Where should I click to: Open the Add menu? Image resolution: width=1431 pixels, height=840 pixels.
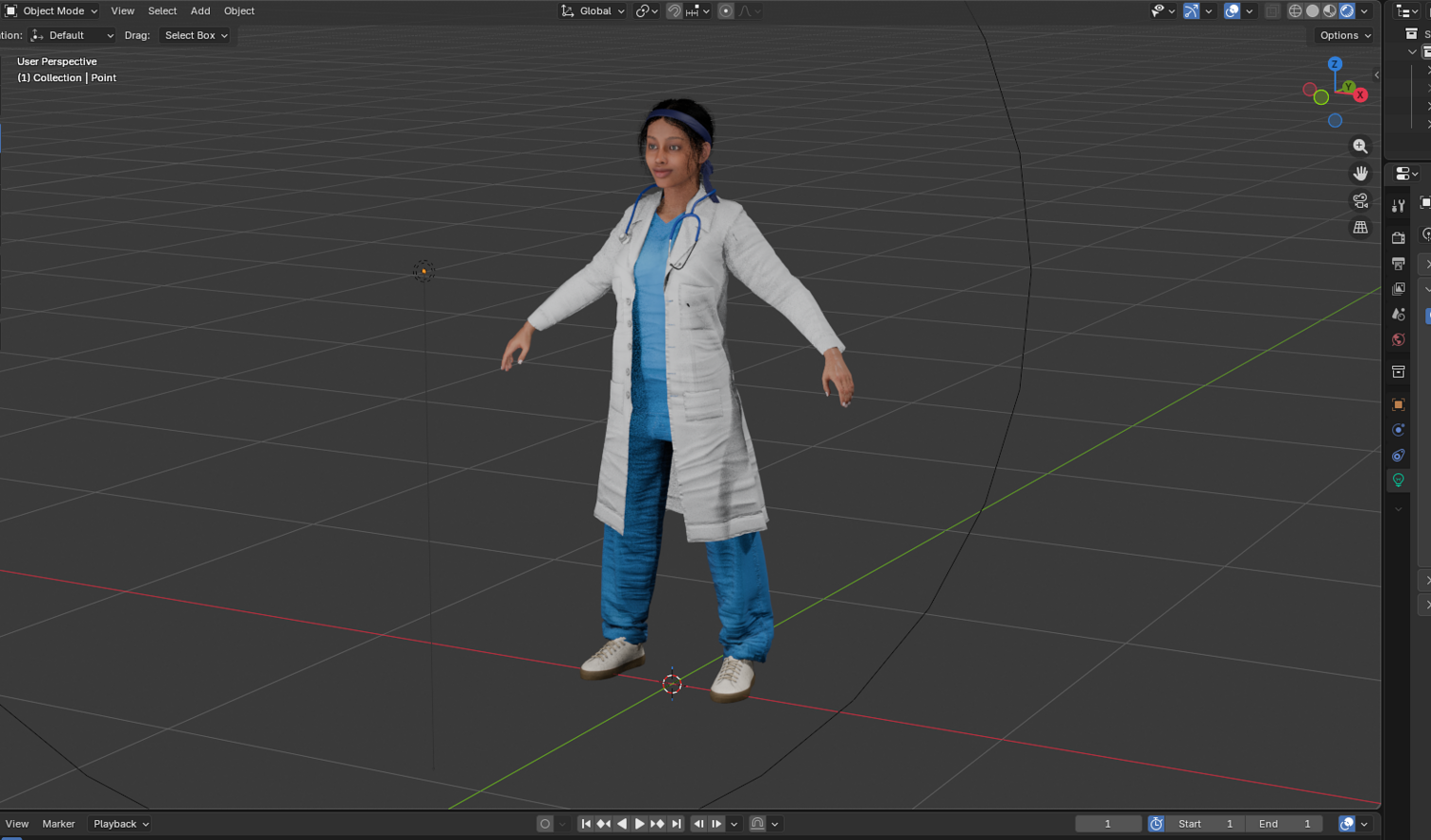(200, 10)
